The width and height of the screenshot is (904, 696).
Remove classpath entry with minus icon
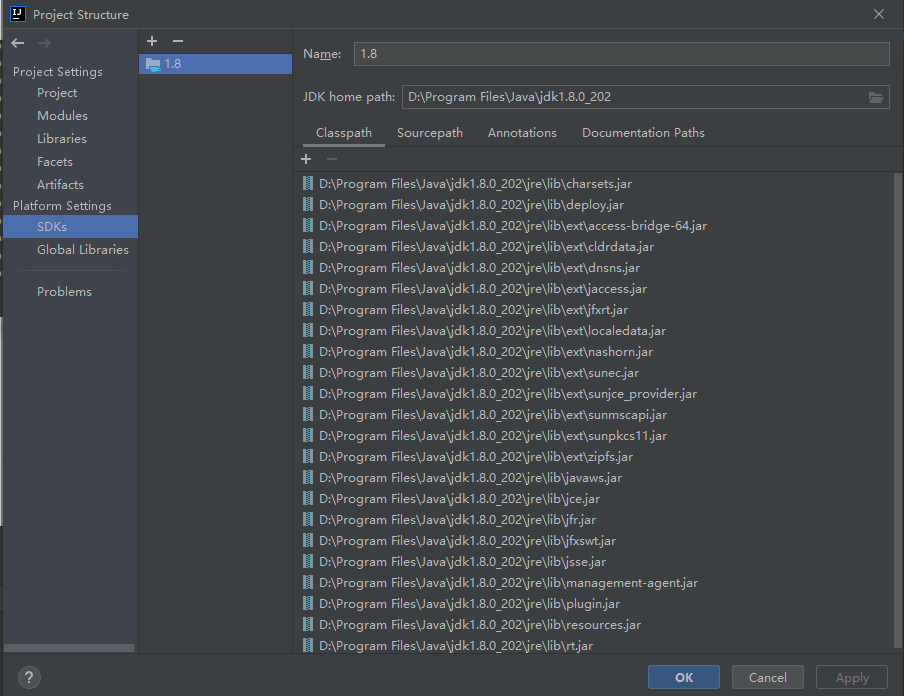click(x=332, y=159)
